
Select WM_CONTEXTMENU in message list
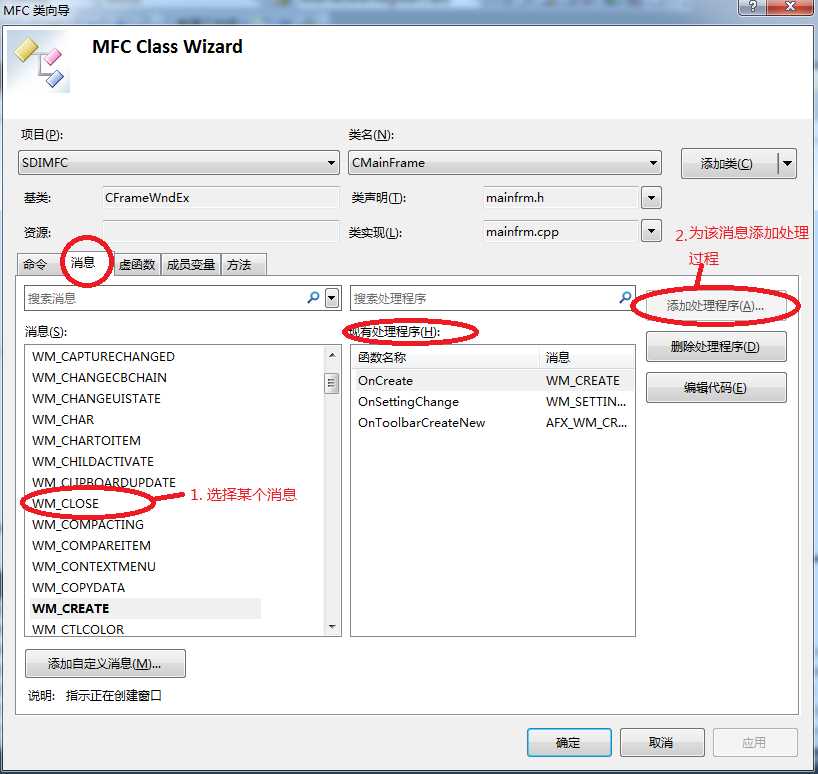[94, 566]
